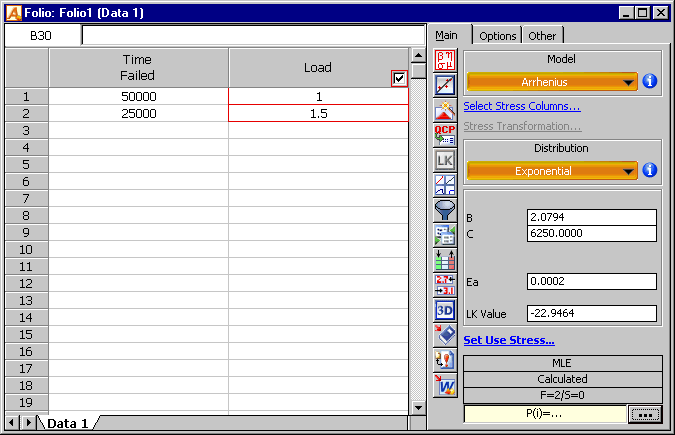
Task: Expand the Exponential distribution dropdown
Action: pos(552,171)
